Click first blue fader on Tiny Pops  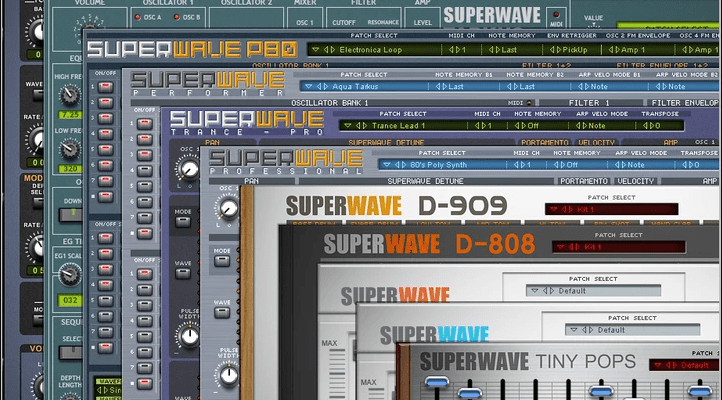click(435, 385)
